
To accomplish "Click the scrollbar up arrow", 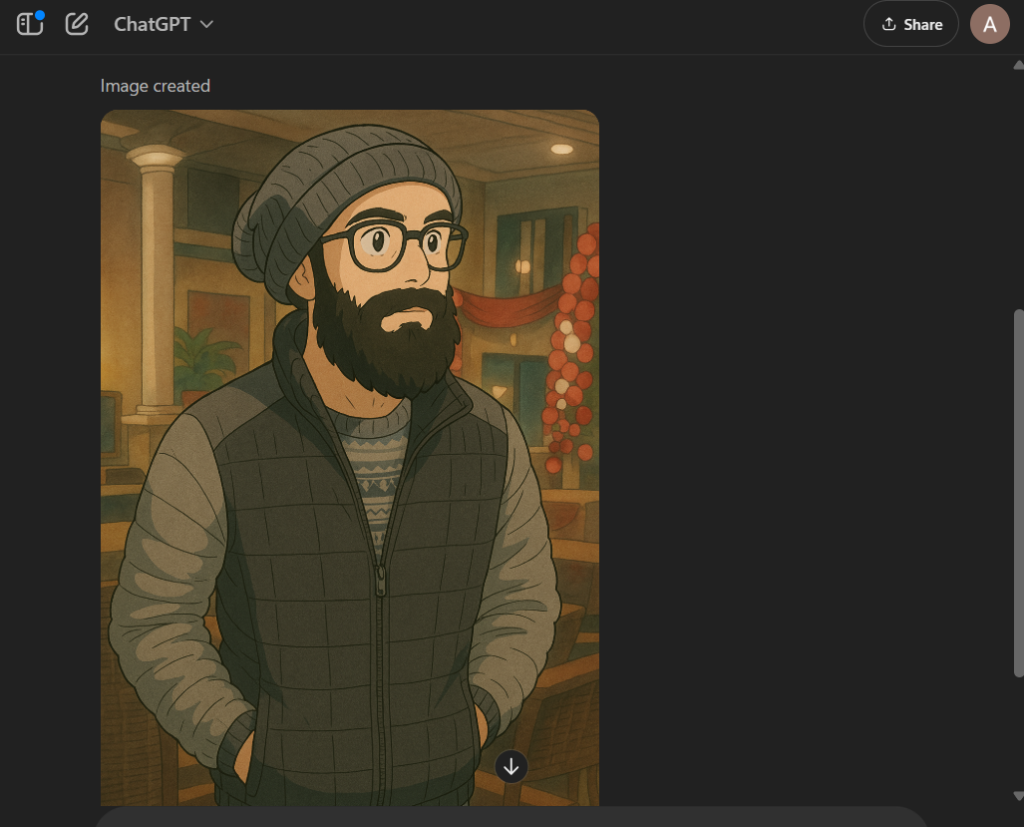I will tap(1017, 63).
